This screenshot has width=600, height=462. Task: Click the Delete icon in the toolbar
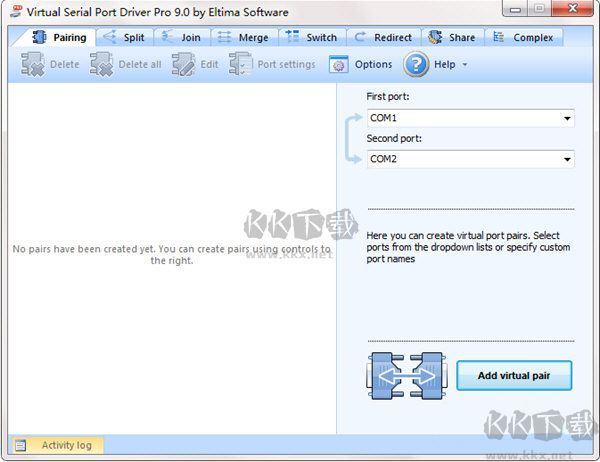coord(32,64)
